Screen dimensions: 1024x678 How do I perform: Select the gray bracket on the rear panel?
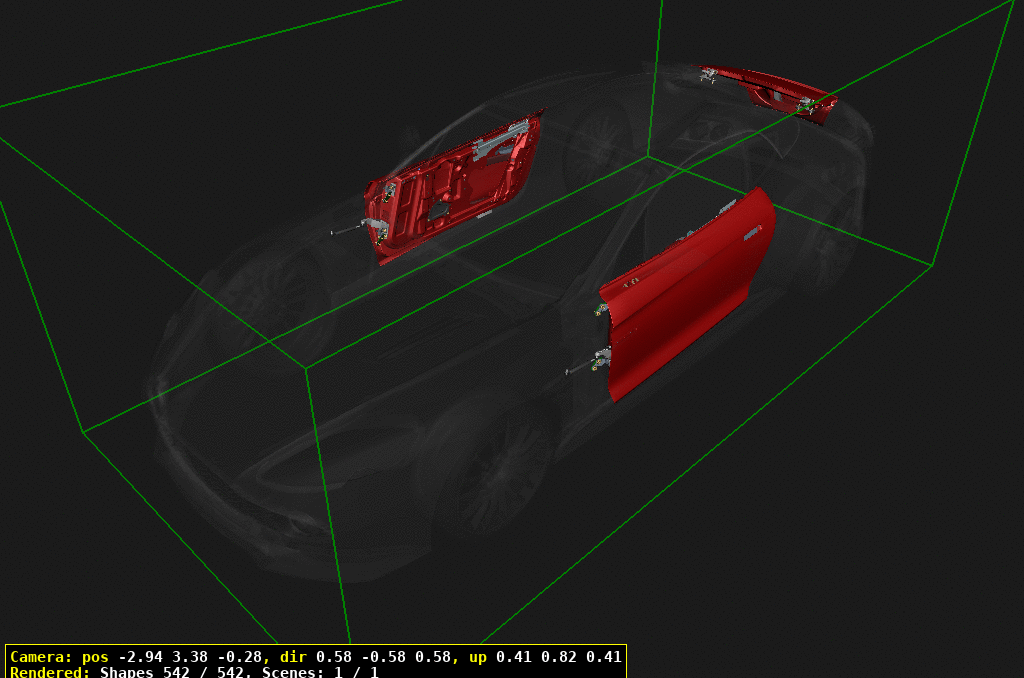[804, 104]
